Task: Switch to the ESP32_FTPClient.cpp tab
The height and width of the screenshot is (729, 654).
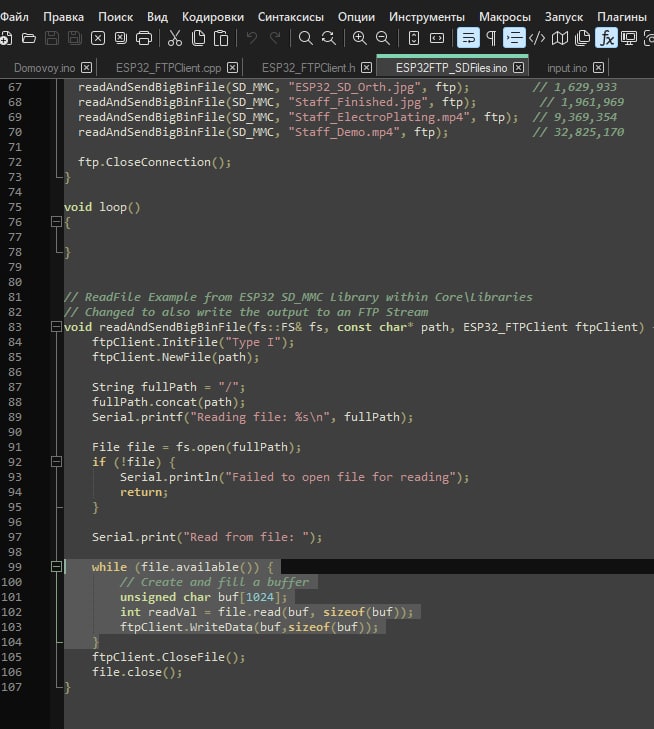Action: (168, 68)
